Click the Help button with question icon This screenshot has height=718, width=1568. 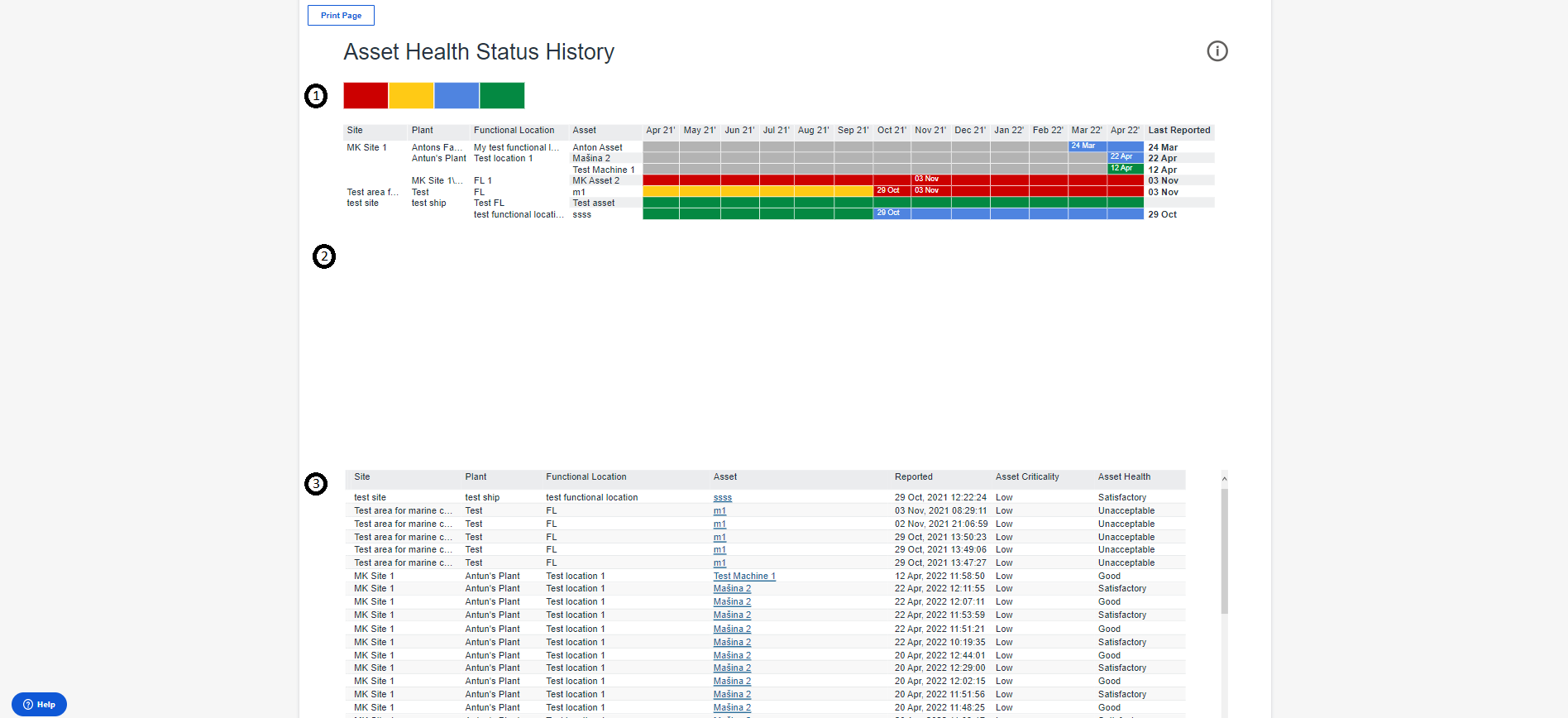click(39, 704)
